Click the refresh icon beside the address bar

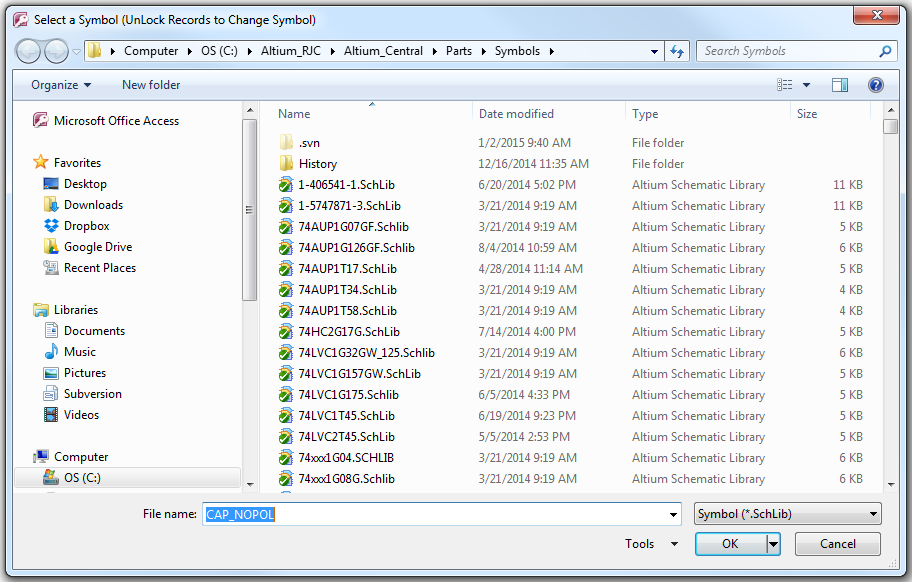(x=677, y=51)
